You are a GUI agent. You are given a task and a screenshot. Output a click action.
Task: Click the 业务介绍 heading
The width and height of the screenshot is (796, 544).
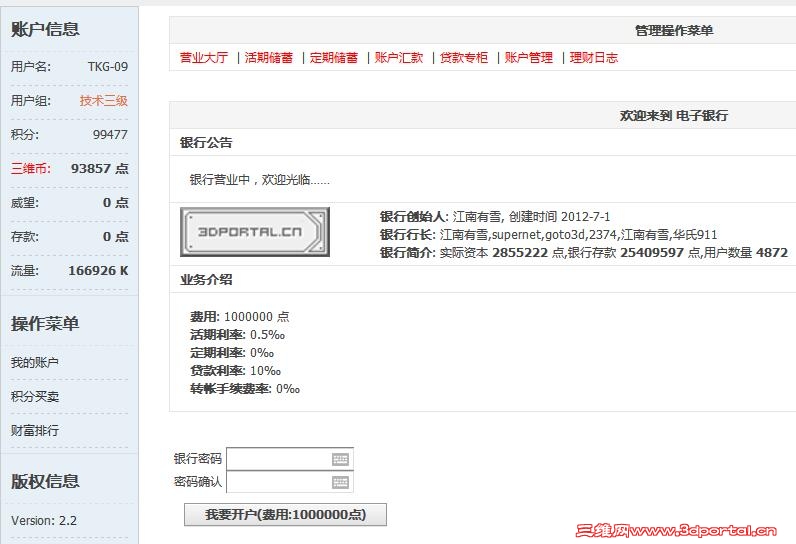pos(206,280)
